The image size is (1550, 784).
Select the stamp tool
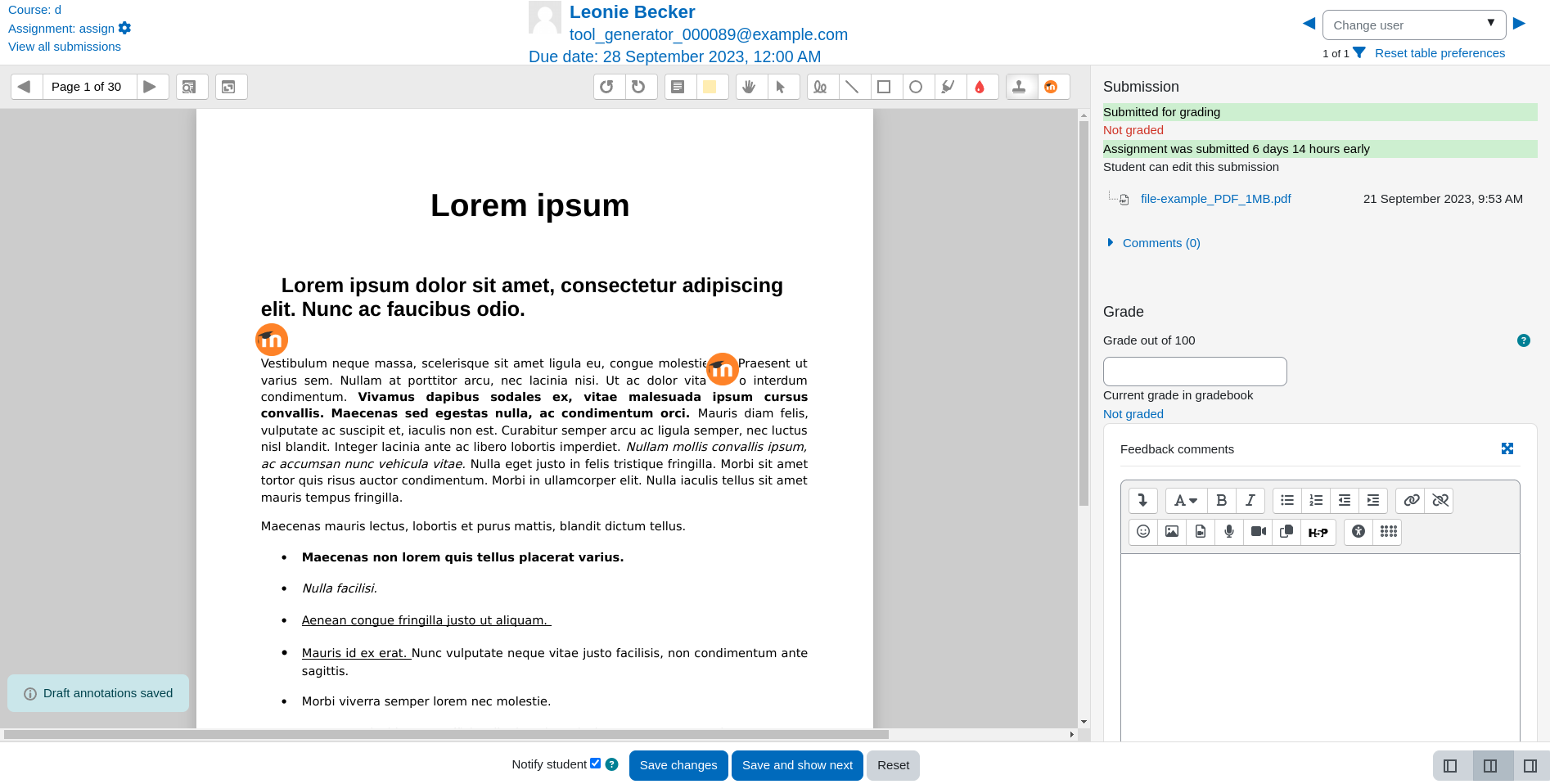1021,87
